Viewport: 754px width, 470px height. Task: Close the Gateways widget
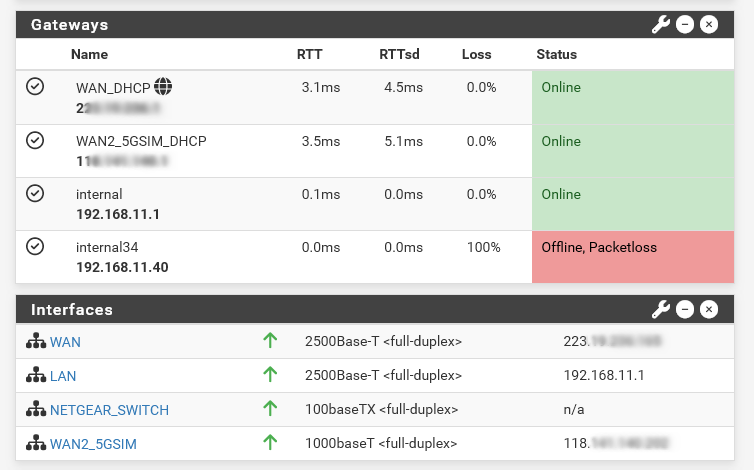pyautogui.click(x=709, y=24)
